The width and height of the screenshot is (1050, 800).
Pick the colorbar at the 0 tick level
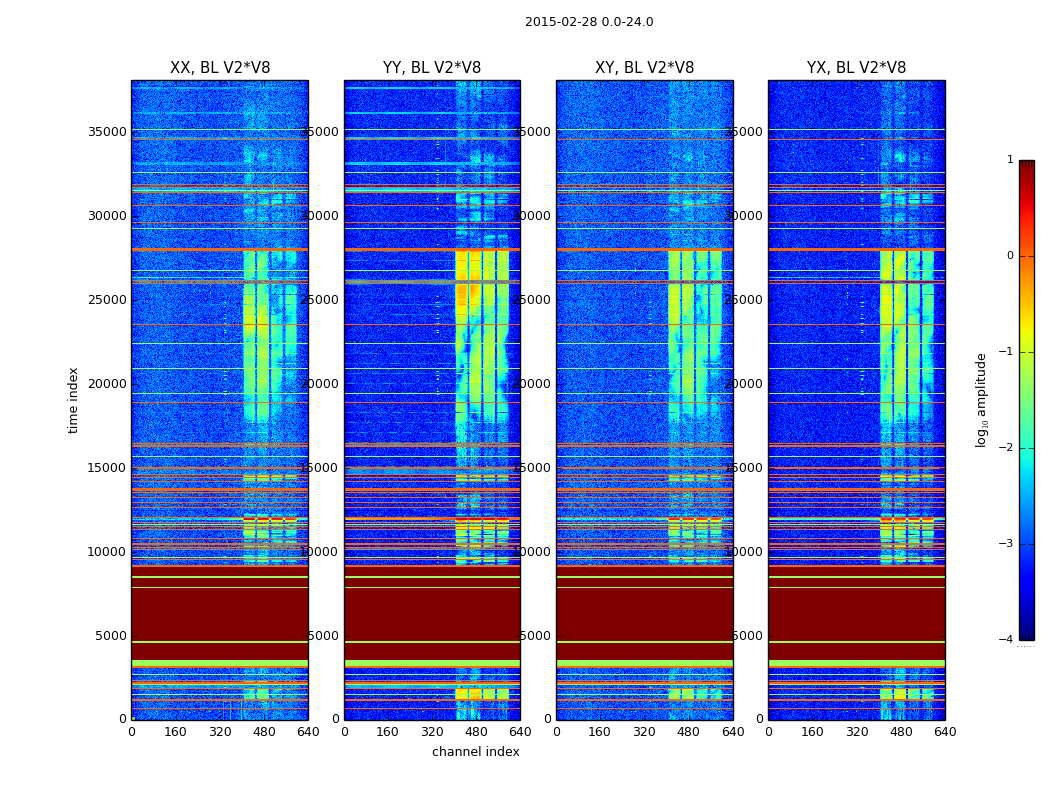pos(1026,256)
